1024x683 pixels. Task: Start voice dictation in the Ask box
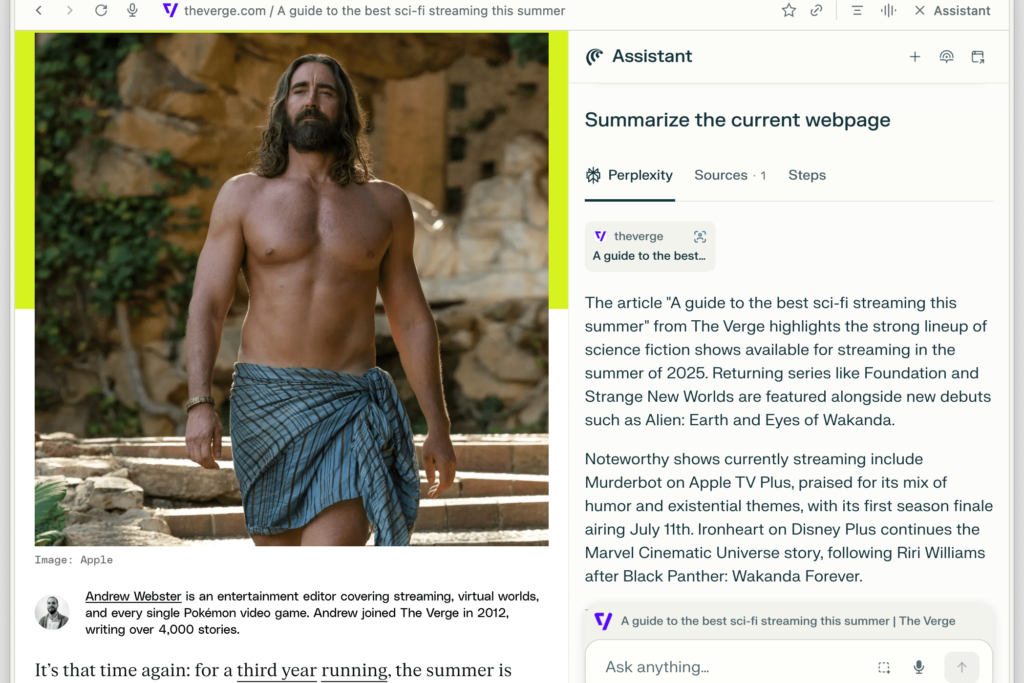coord(919,667)
